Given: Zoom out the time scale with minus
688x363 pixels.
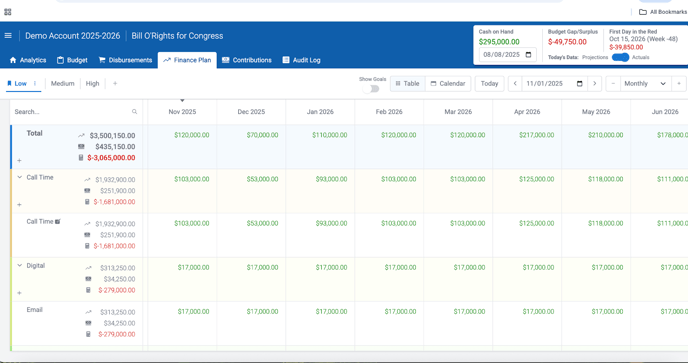Looking at the screenshot, I should pos(613,83).
